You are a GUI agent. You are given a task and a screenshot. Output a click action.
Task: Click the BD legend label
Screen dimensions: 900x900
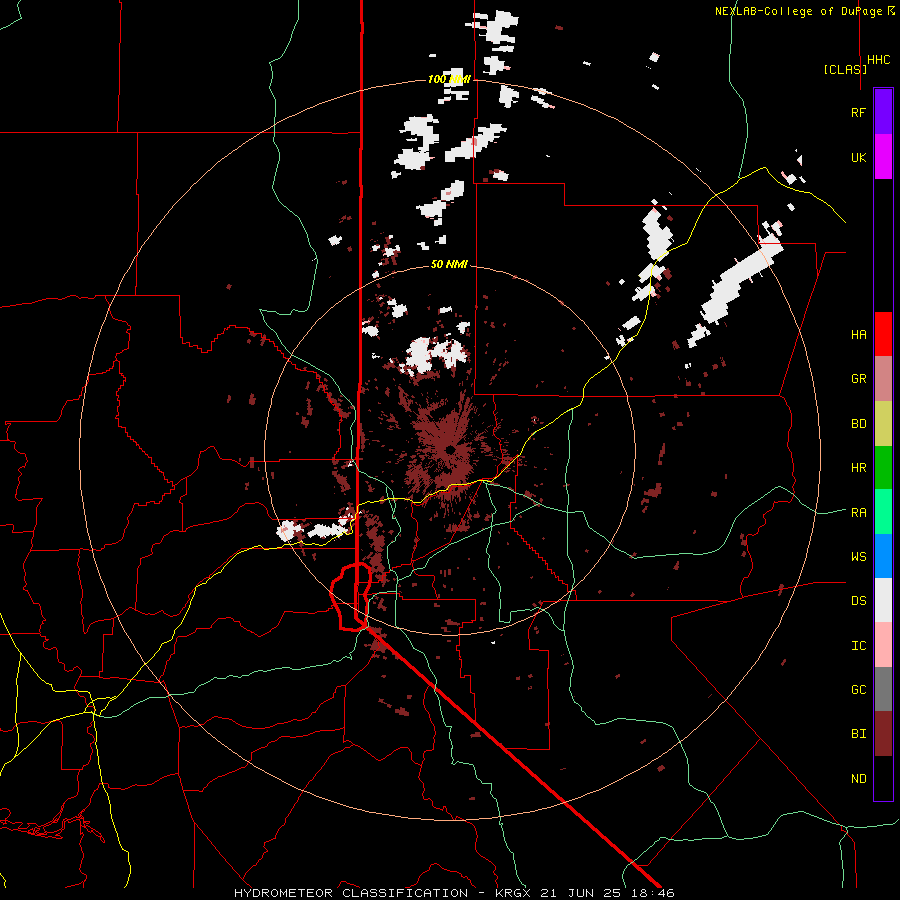pos(858,424)
